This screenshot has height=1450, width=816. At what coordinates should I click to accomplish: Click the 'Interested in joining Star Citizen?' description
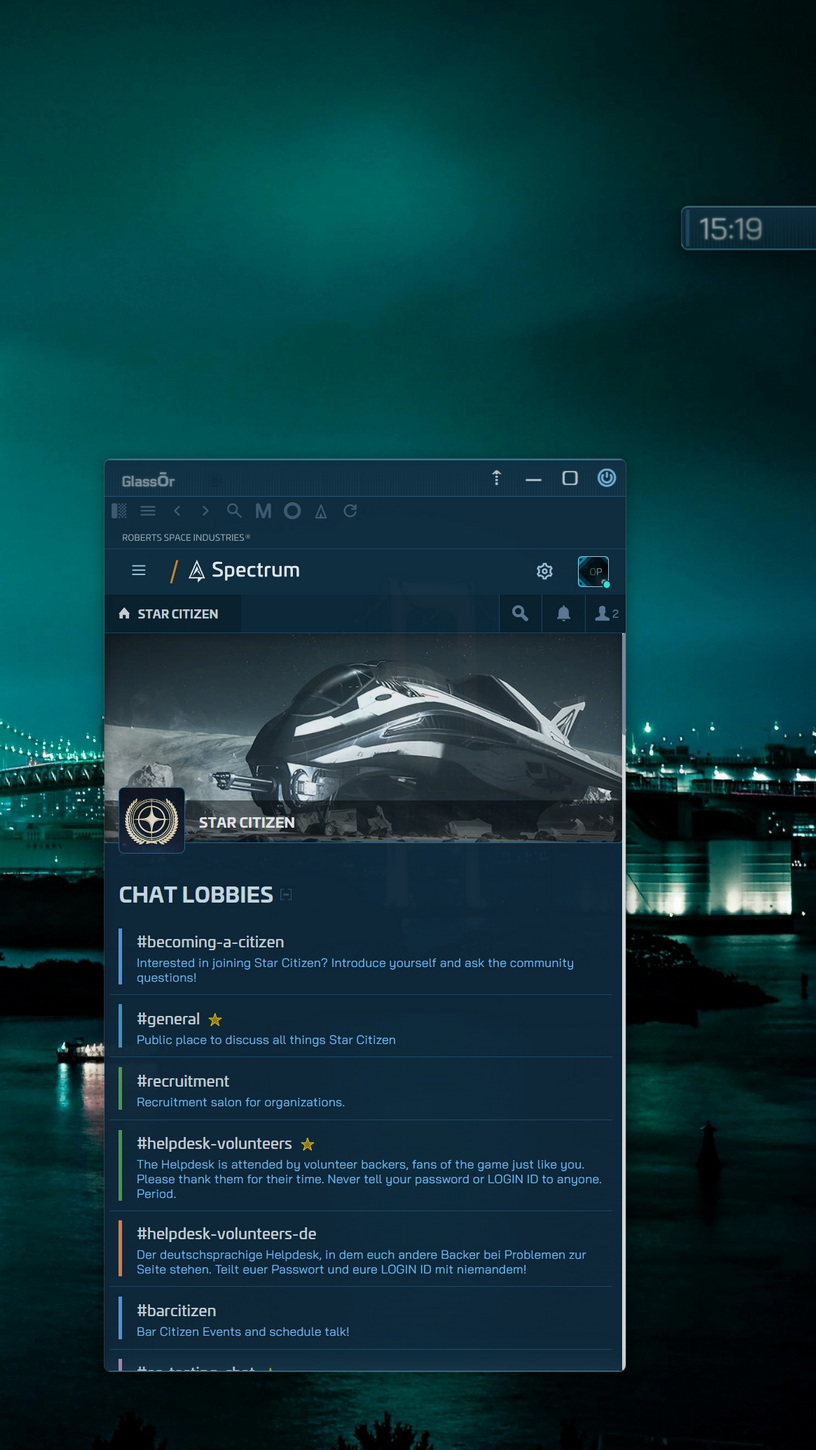[355, 970]
